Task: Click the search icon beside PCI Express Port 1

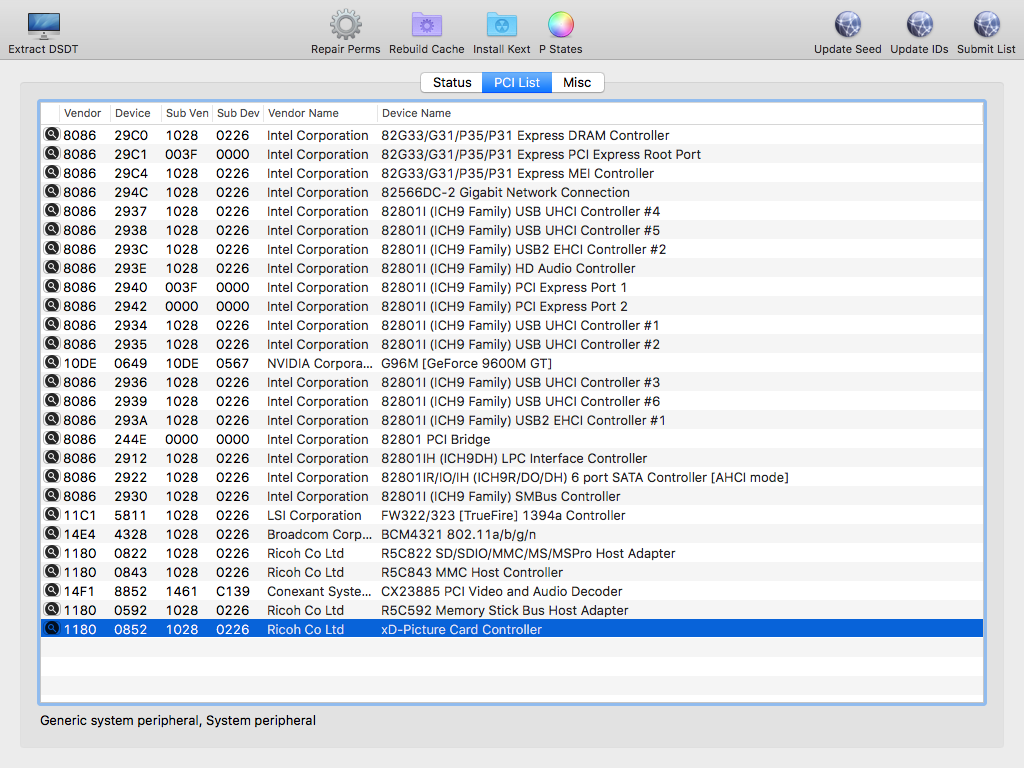Action: (x=52, y=287)
